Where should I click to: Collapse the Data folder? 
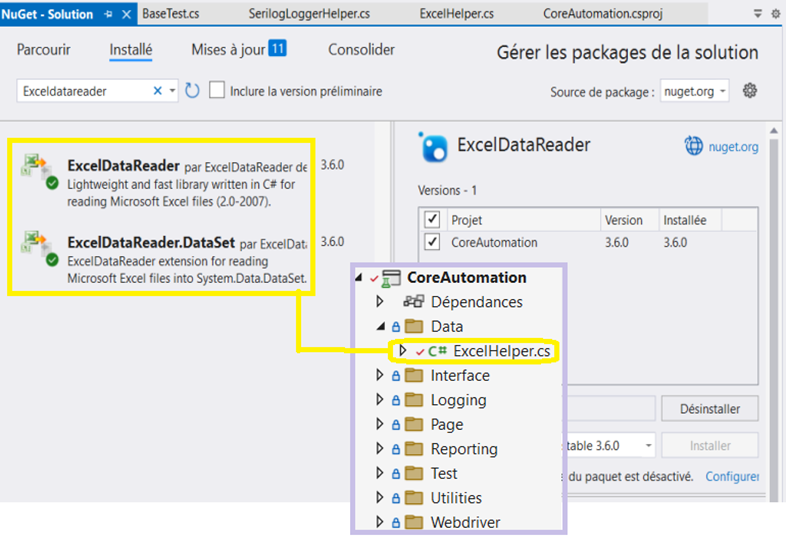click(380, 326)
